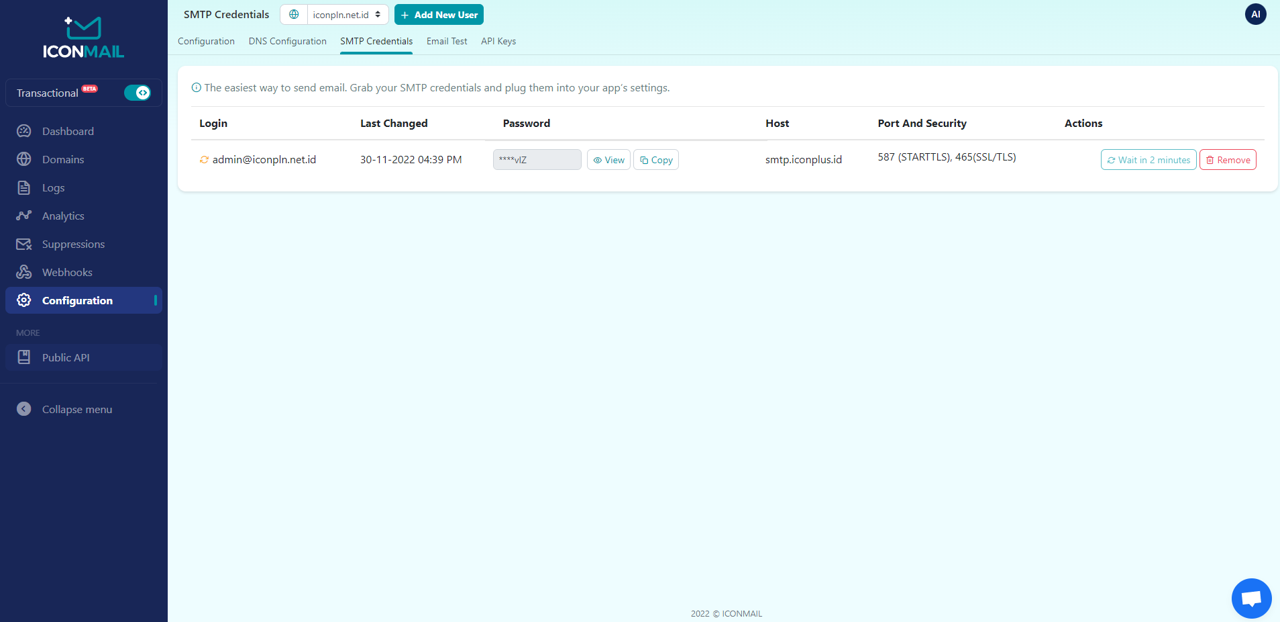This screenshot has height=622, width=1280.
Task: Open the live chat bubble icon
Action: 1251,598
